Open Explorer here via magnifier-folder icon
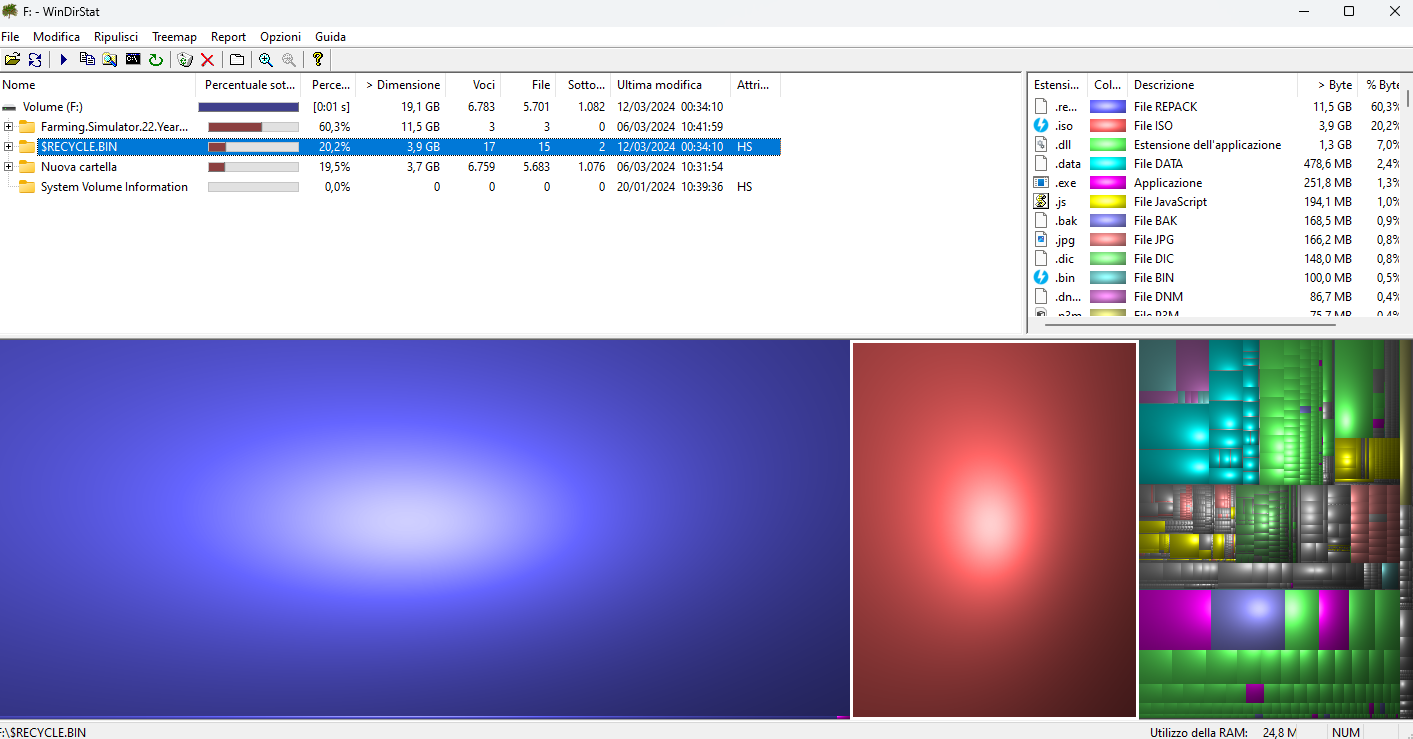The width and height of the screenshot is (1413, 739). [110, 60]
